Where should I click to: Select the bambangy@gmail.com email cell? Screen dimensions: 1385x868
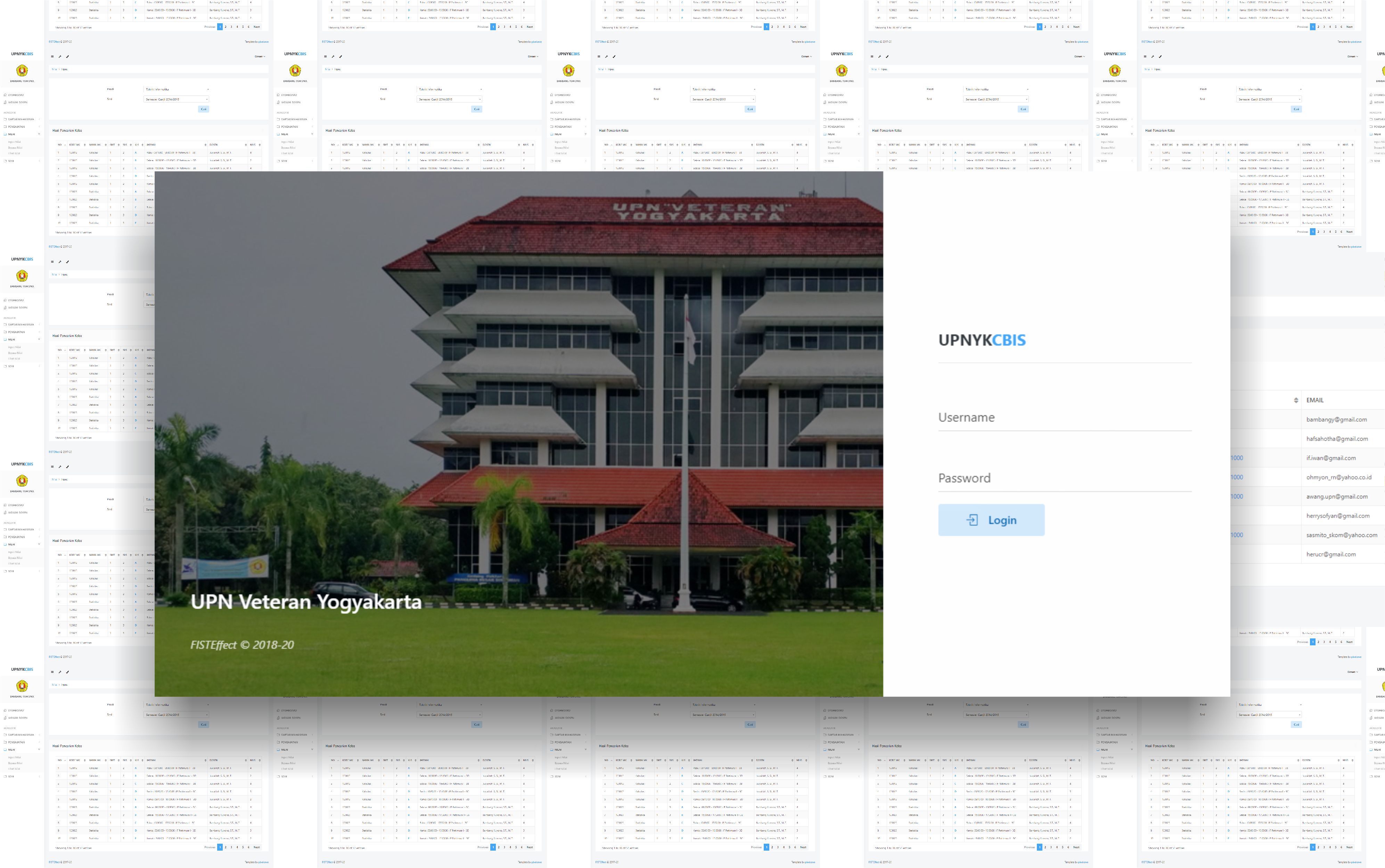click(x=1336, y=420)
